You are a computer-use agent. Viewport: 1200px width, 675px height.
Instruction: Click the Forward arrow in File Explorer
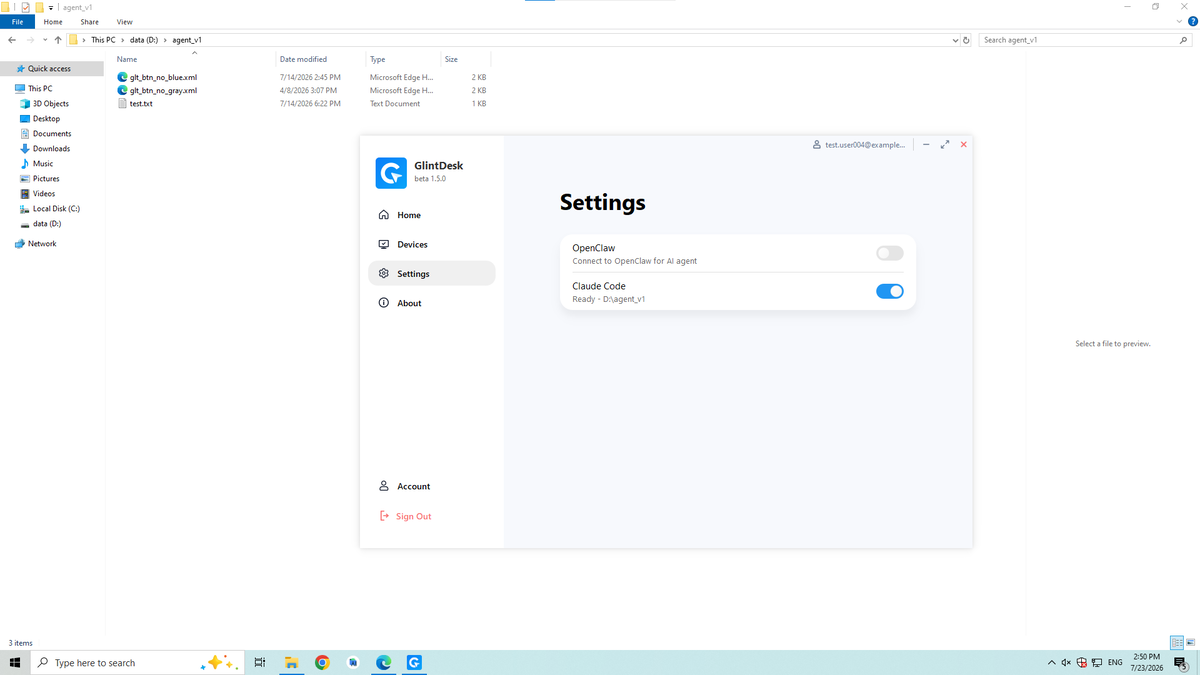(x=30, y=40)
